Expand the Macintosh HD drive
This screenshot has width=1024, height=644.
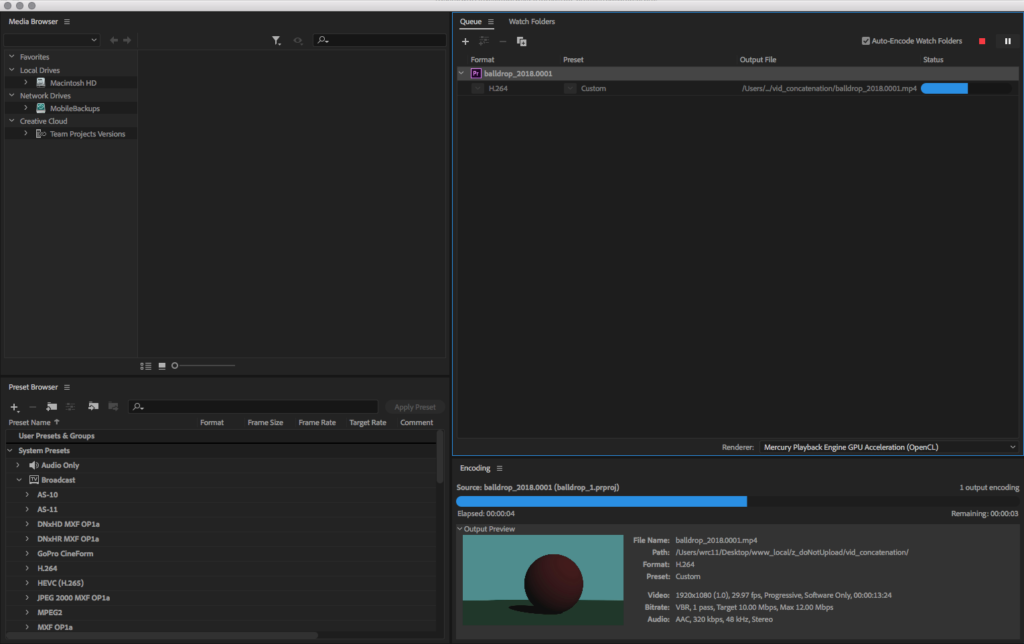click(26, 82)
